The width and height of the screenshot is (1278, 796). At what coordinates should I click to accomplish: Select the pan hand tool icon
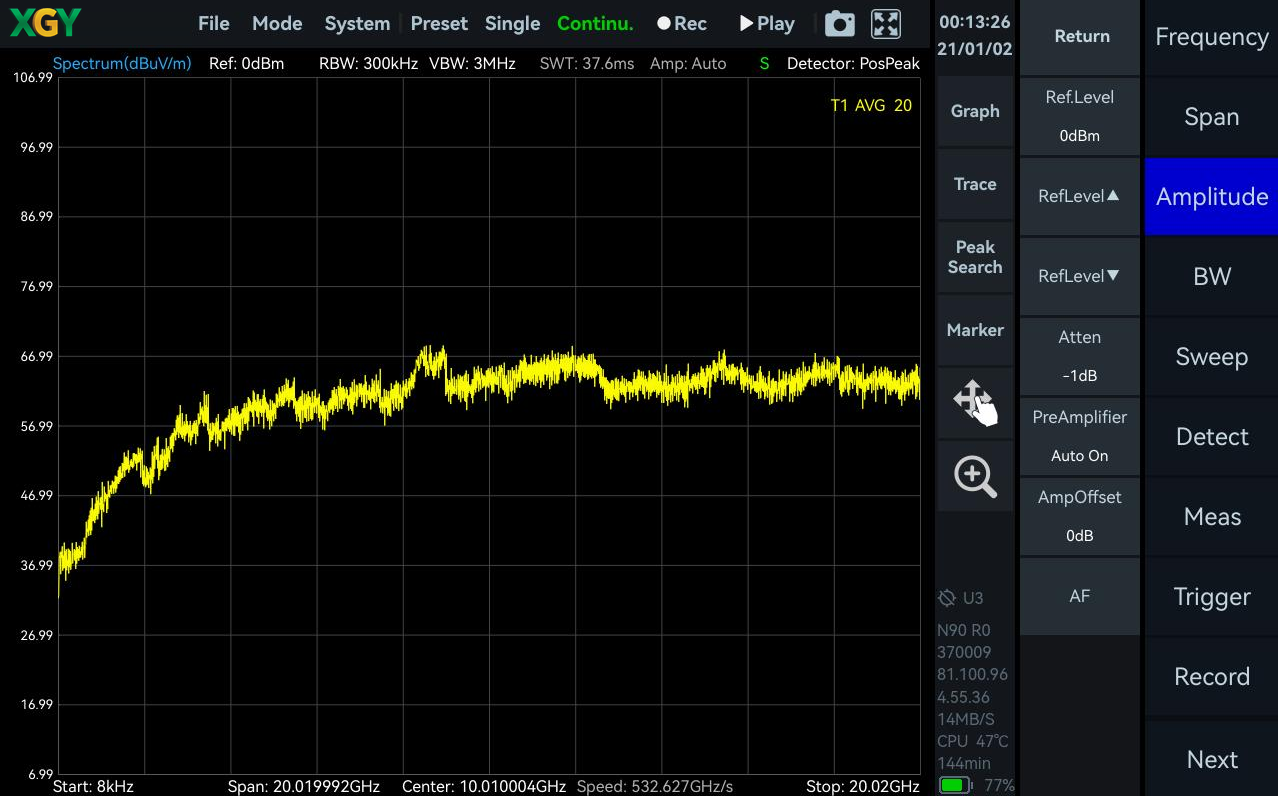pyautogui.click(x=975, y=402)
